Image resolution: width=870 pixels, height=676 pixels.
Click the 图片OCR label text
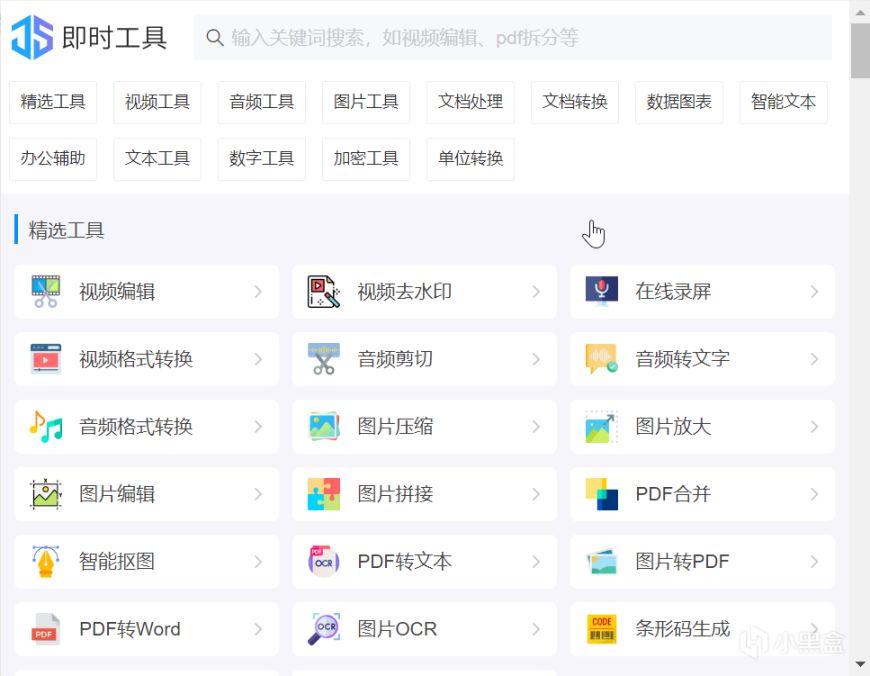[x=397, y=629]
